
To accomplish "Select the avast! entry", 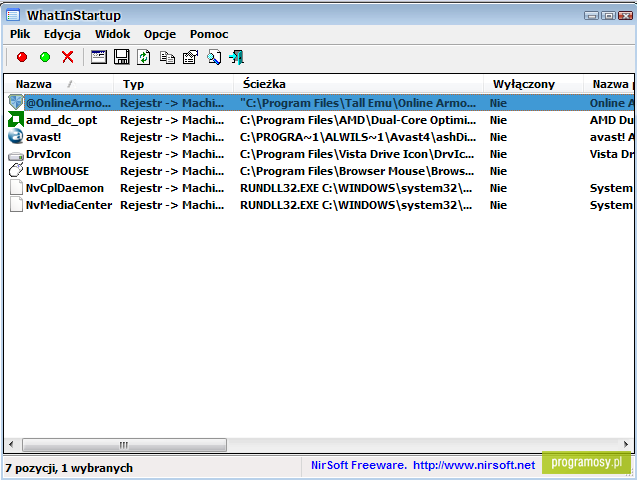I will tap(43, 137).
